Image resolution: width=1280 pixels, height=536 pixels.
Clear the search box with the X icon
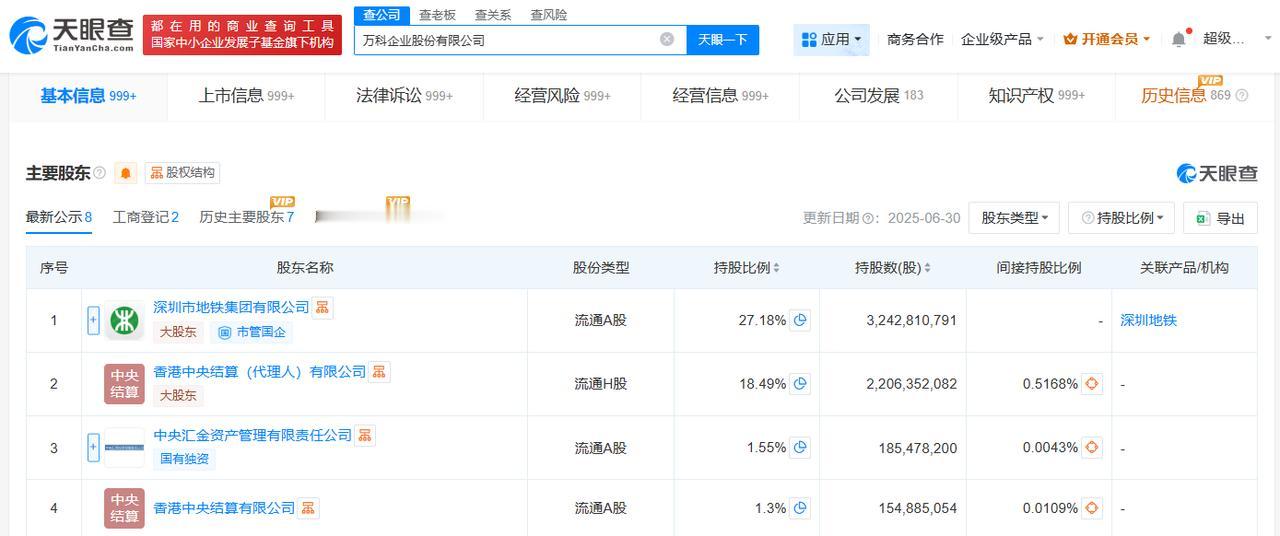point(667,39)
